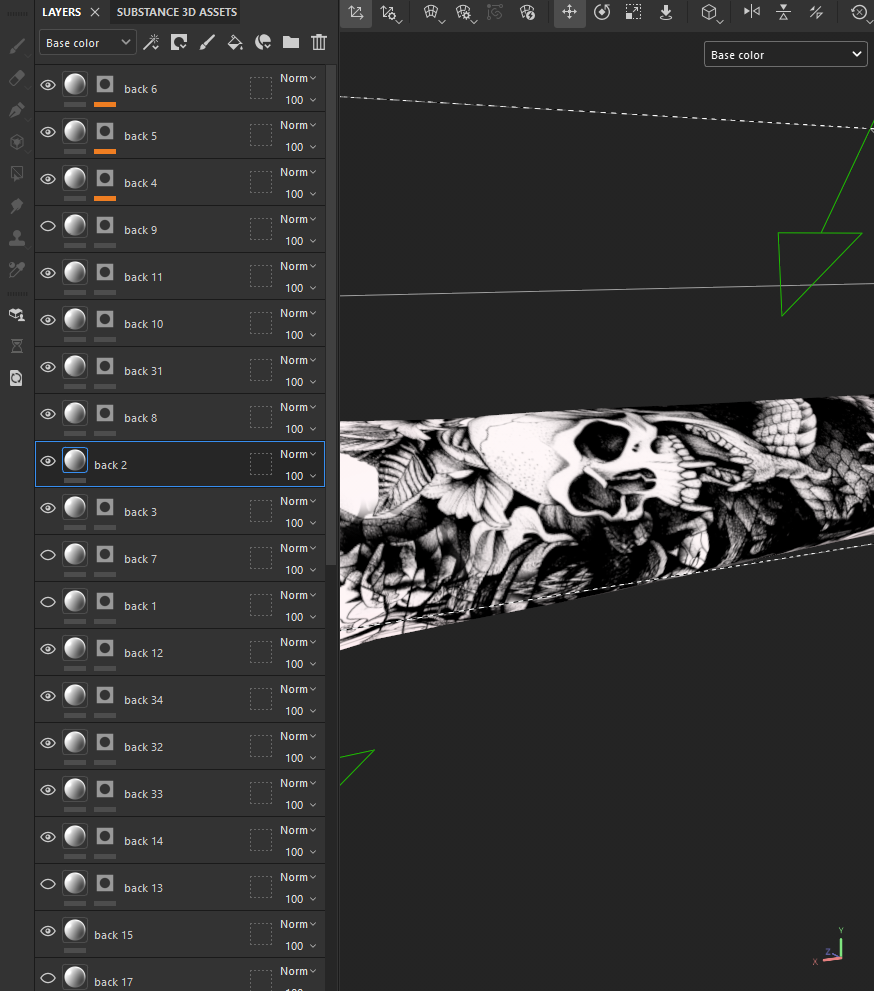Click the XYZ axis gizmo in viewport
Viewport: 874px width, 991px height.
coord(830,947)
